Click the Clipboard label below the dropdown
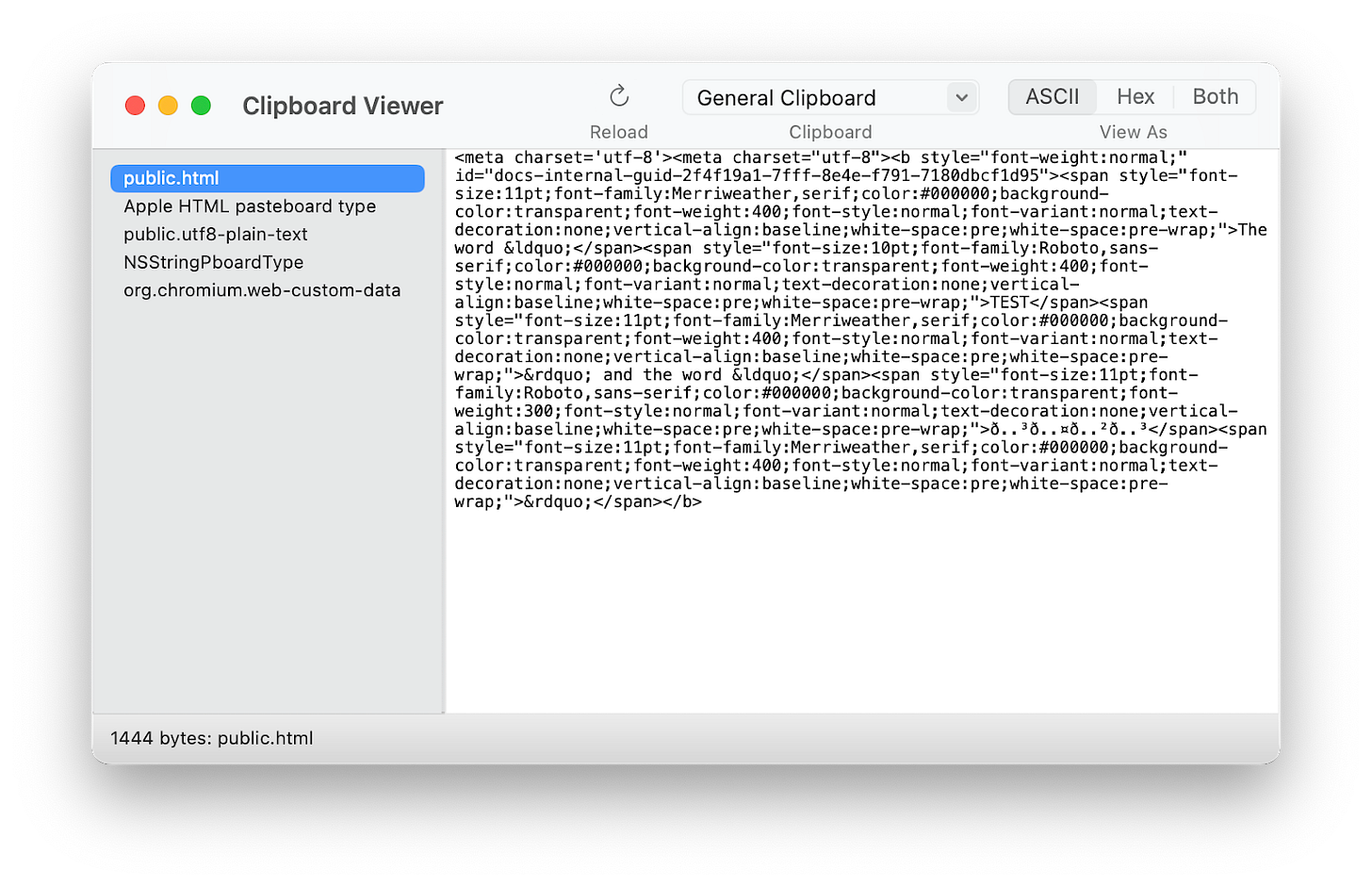Screen dimensions: 1372x886 pyautogui.click(x=830, y=132)
